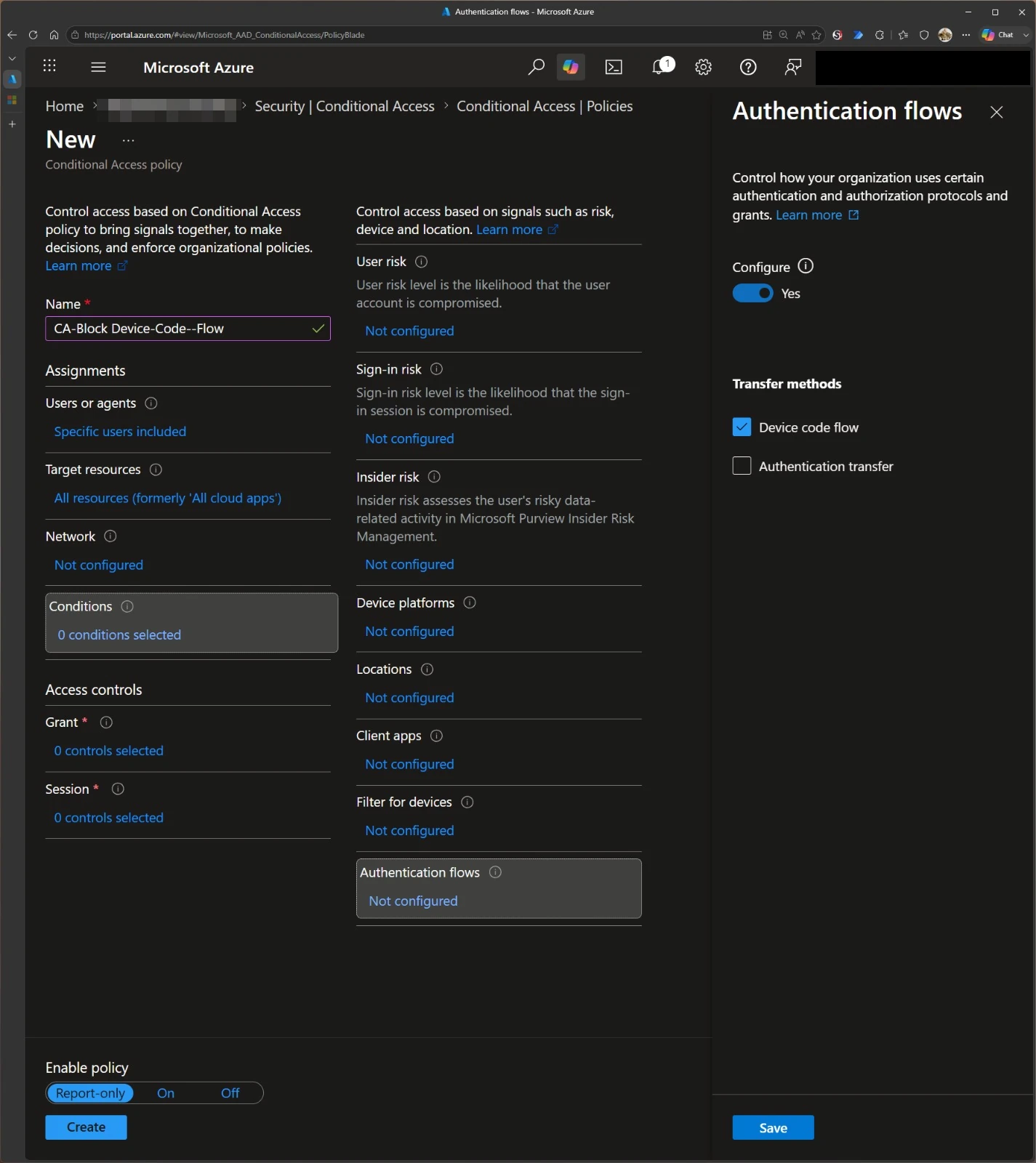1036x1163 pixels.
Task: Open the Help and support icon
Action: tap(748, 67)
